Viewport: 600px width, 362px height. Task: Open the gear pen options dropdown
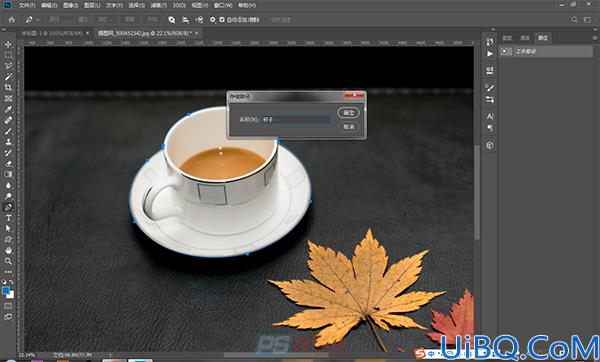212,20
